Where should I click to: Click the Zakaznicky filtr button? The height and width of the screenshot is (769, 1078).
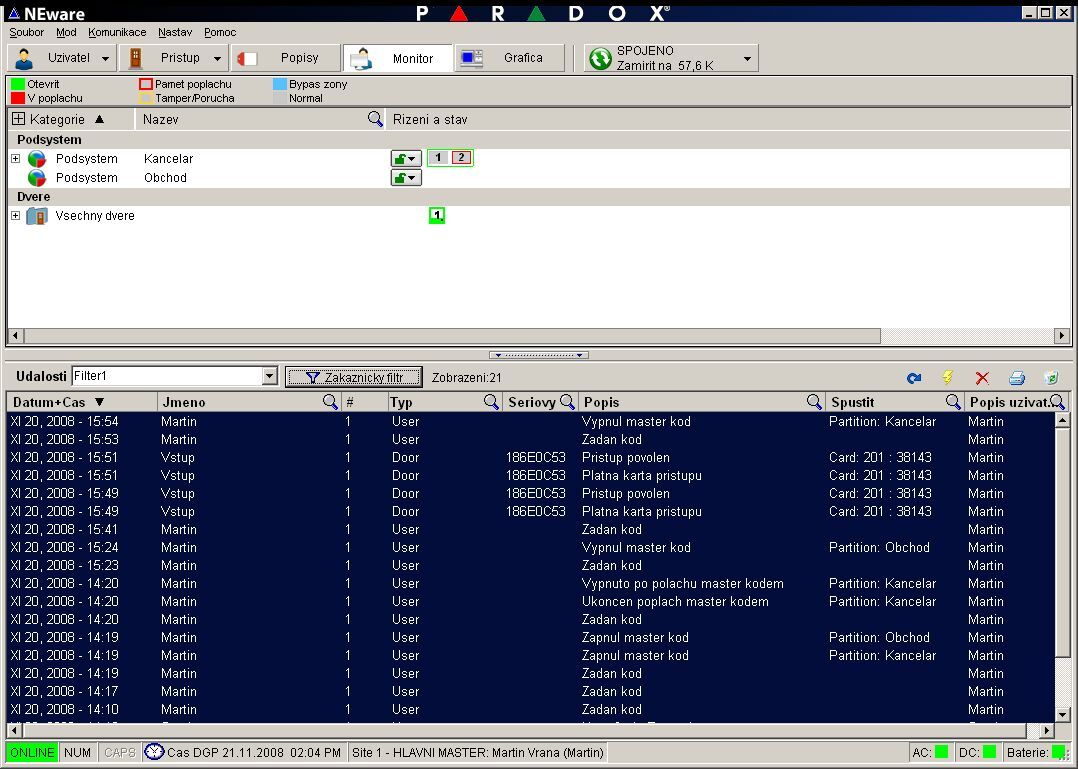tap(353, 377)
